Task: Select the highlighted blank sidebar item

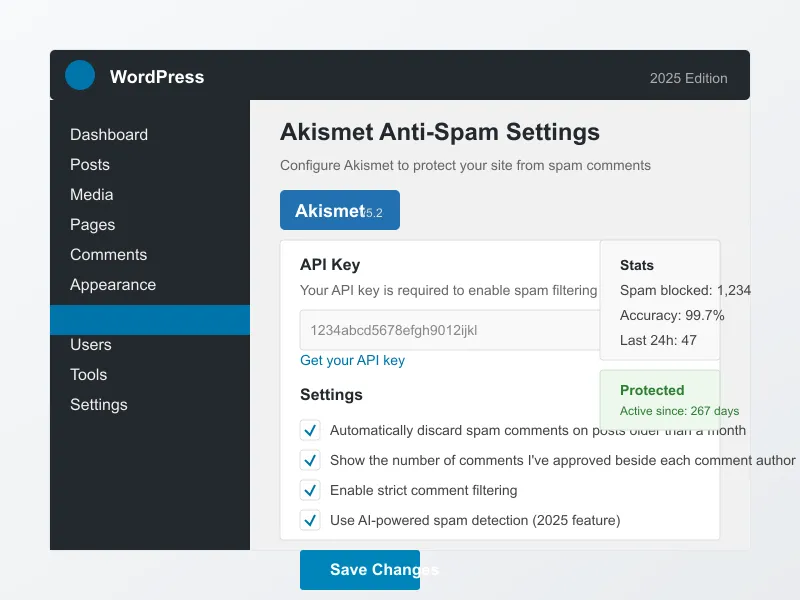Action: pos(150,320)
